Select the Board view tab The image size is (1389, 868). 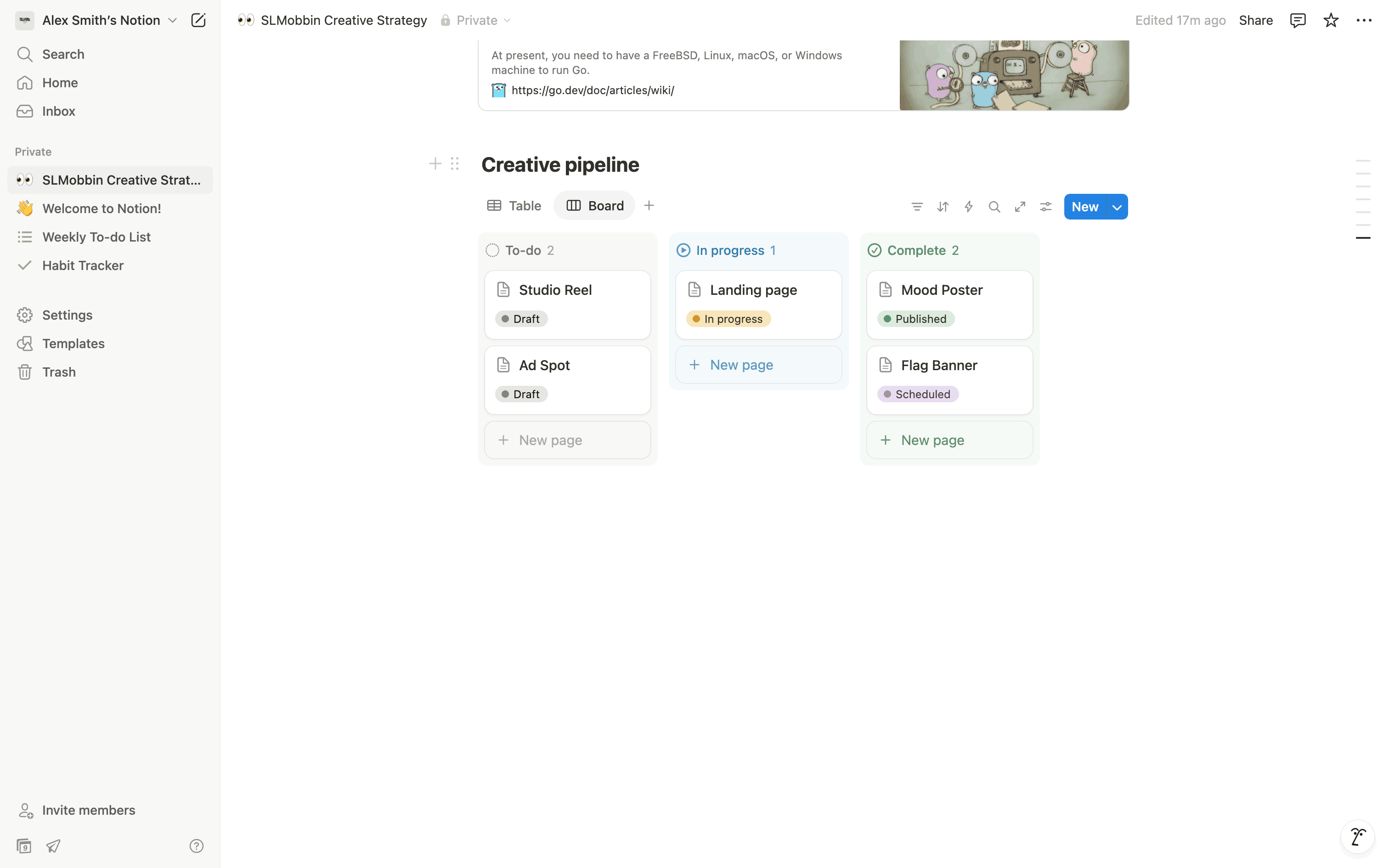click(x=595, y=206)
